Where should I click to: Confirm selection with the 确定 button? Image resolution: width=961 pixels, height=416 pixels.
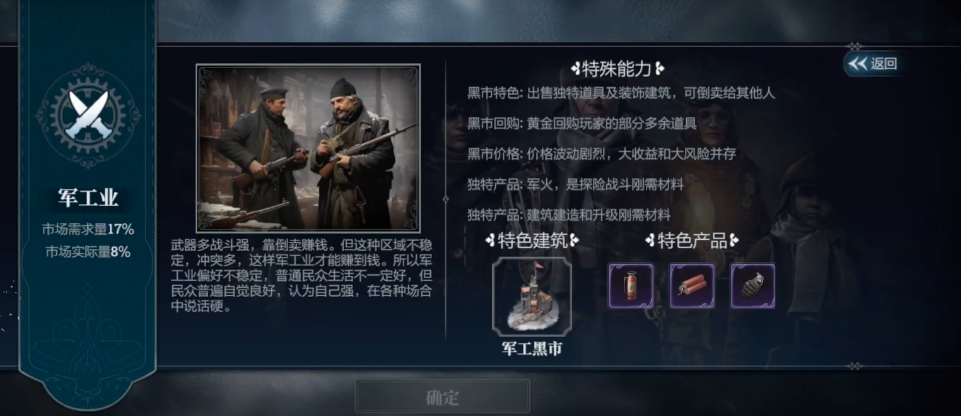(x=443, y=396)
